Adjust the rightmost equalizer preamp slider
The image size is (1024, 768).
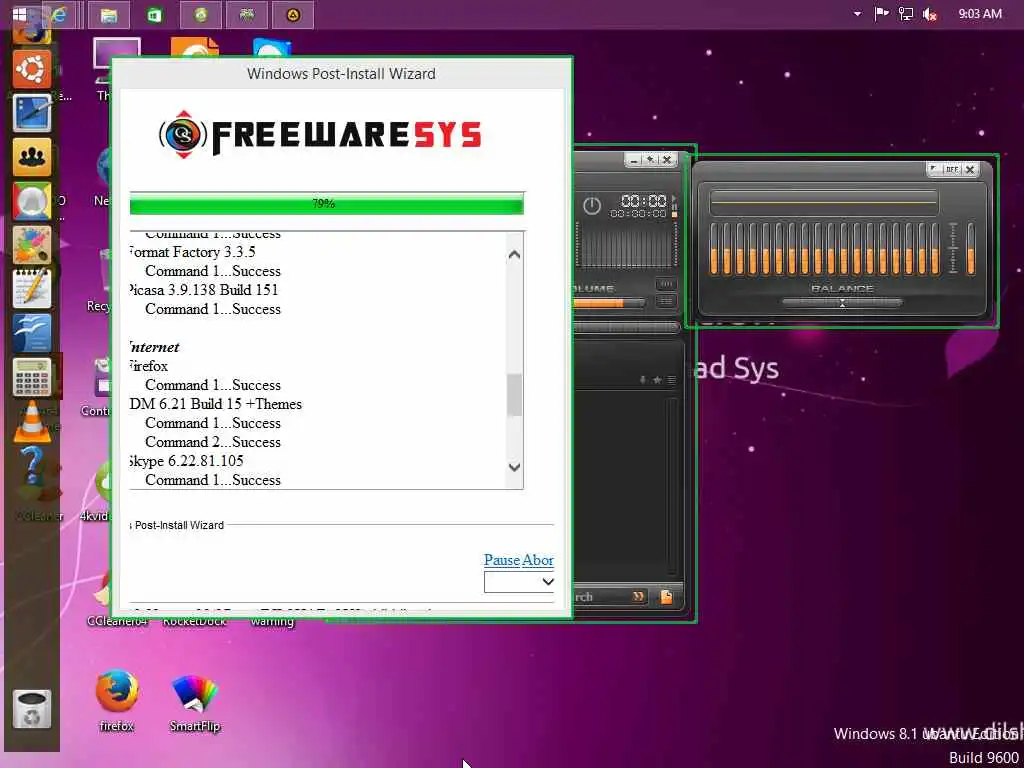point(971,248)
